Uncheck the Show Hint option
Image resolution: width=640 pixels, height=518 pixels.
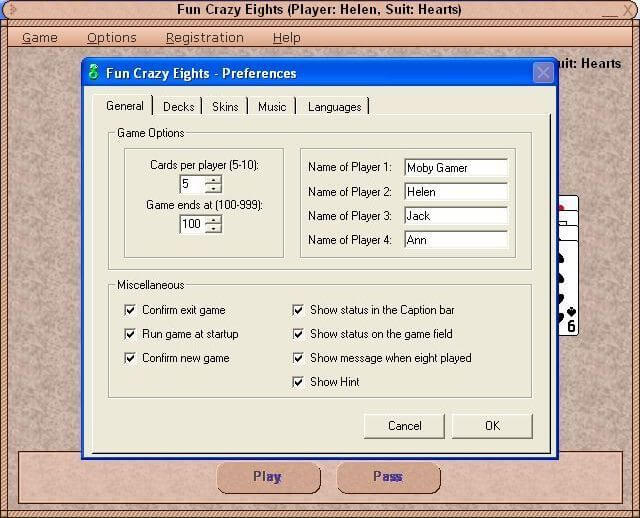[298, 382]
